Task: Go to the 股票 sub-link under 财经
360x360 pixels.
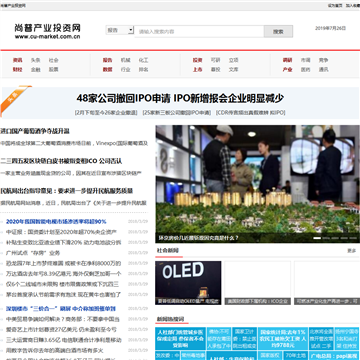Action: (x=53, y=70)
